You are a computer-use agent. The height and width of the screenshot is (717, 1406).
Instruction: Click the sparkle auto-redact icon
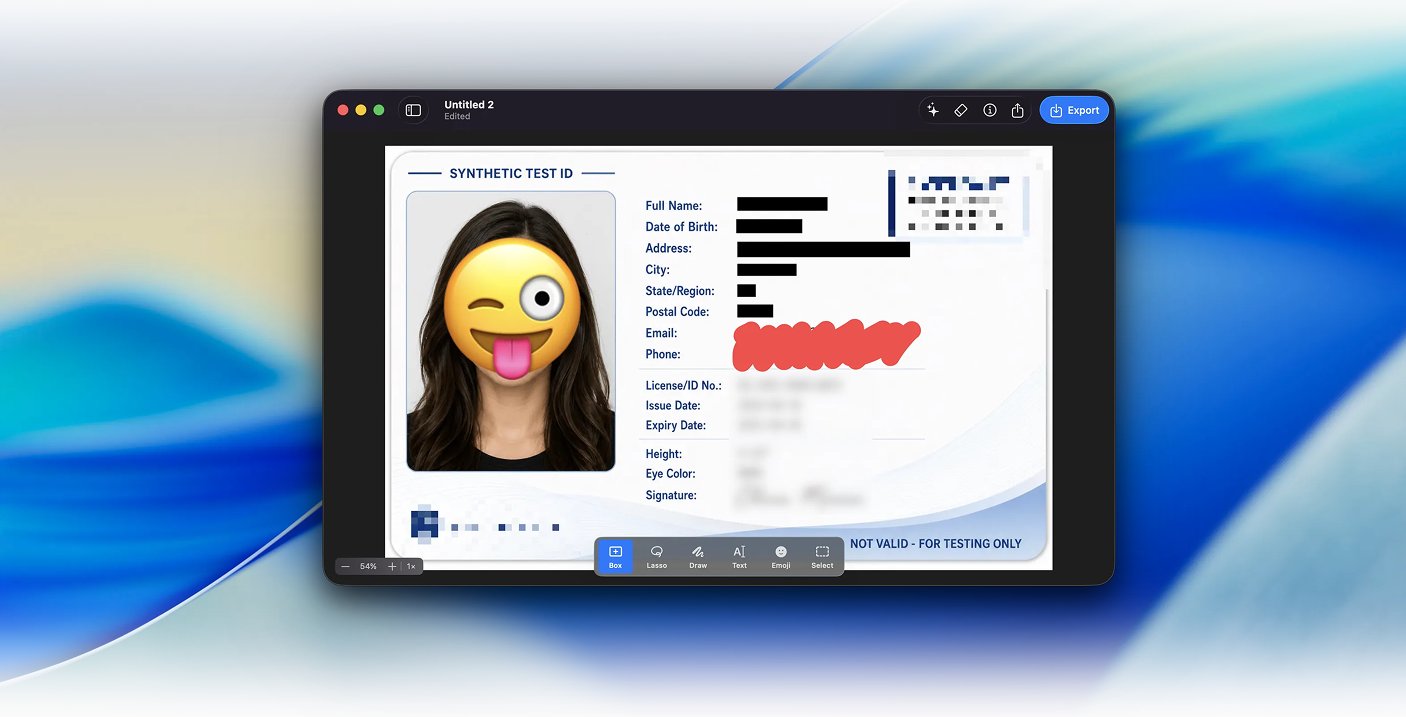click(933, 110)
